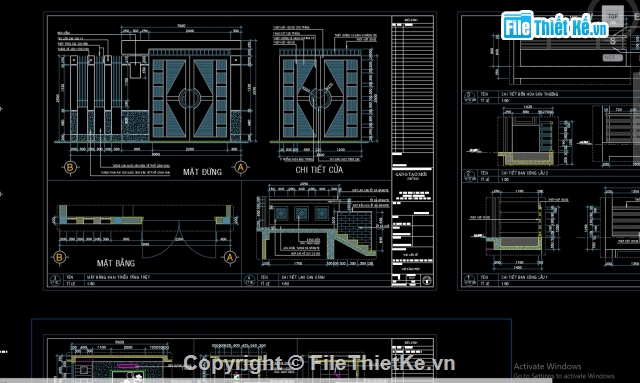Screen dimensions: 640x383
Task: Select grid bubble A beside MẶT ĐỨNG elevation
Action: point(241,167)
